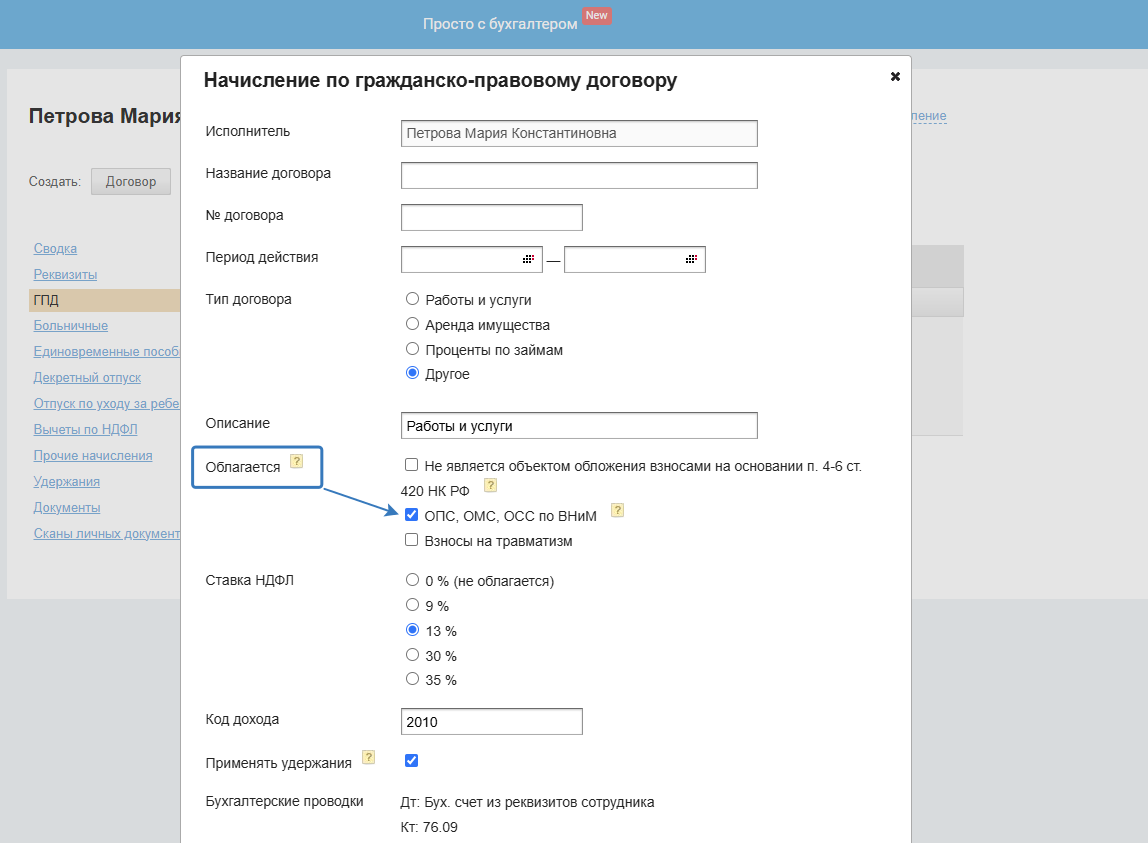Go to Больничные in the sidebar
Image resolution: width=1148 pixels, height=843 pixels.
70,326
